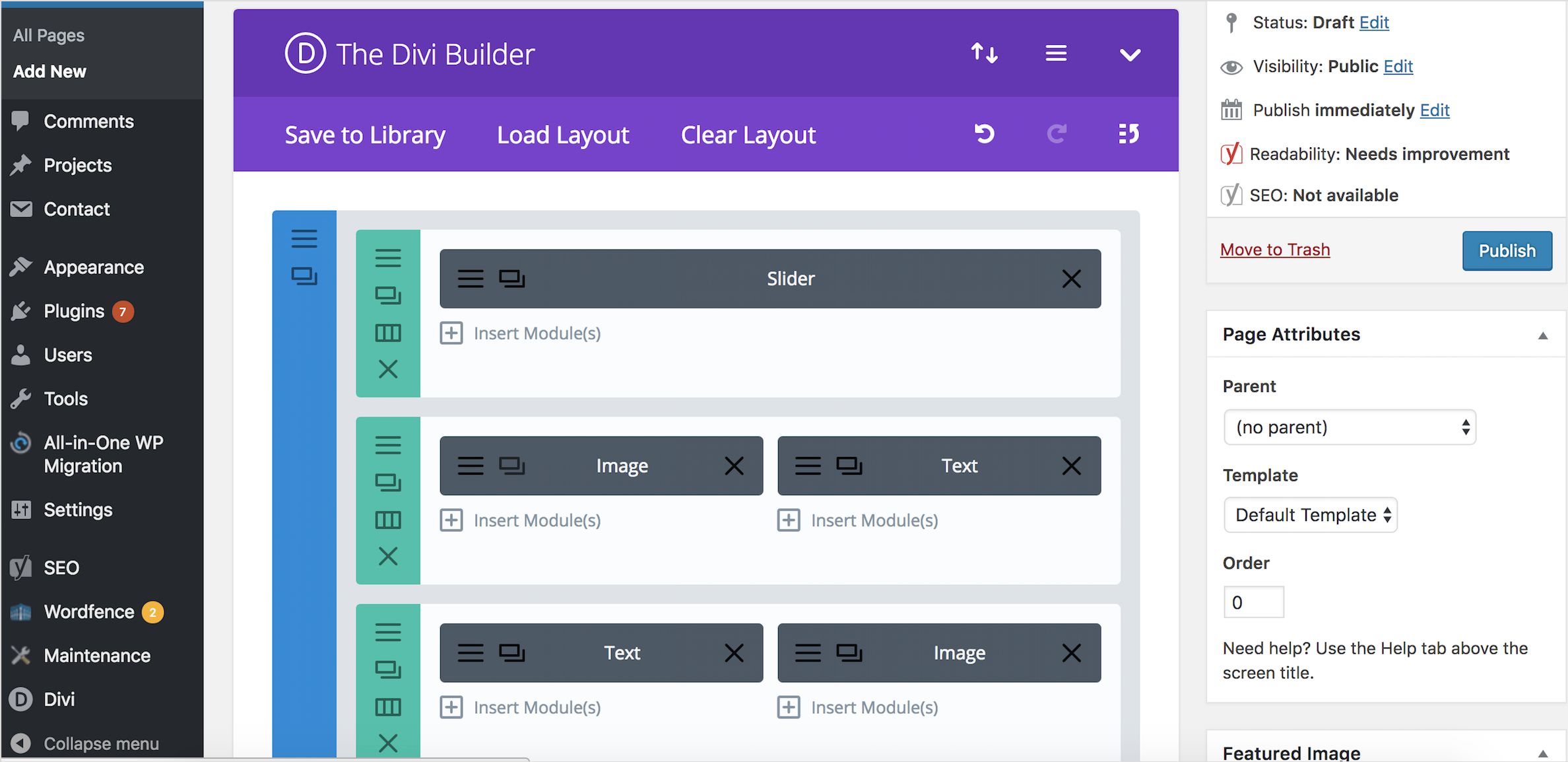Screen dimensions: 1568x762
Task: Change columns of the third row
Action: click(388, 708)
